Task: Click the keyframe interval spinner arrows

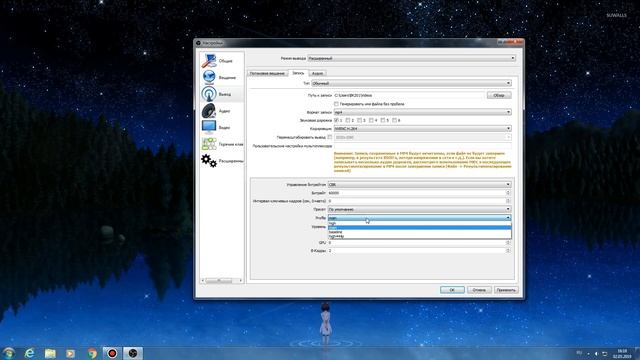Action: [x=508, y=201]
